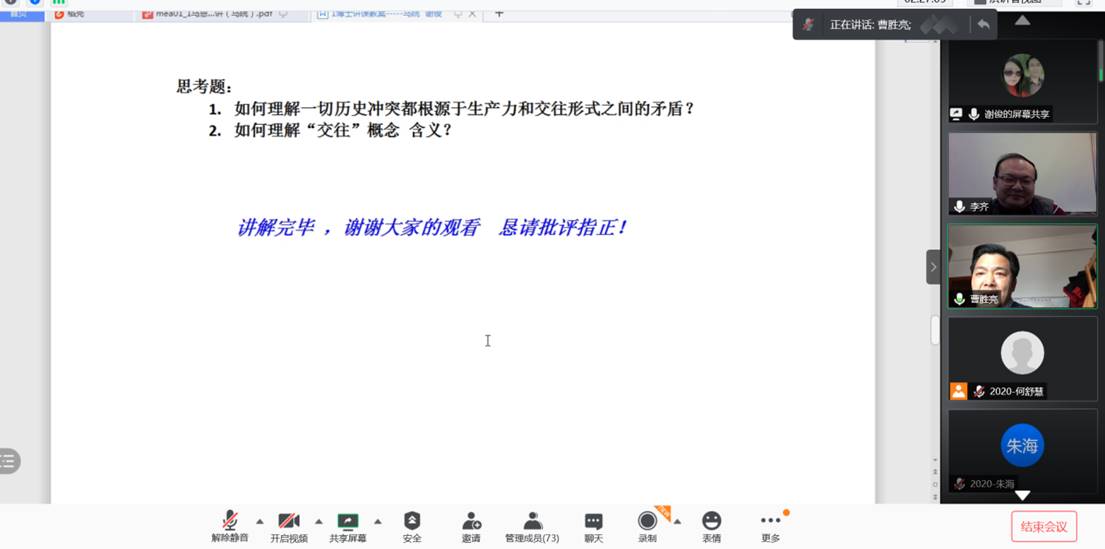Click 结束会议 to end the meeting
1105x549 pixels.
[x=1044, y=526]
